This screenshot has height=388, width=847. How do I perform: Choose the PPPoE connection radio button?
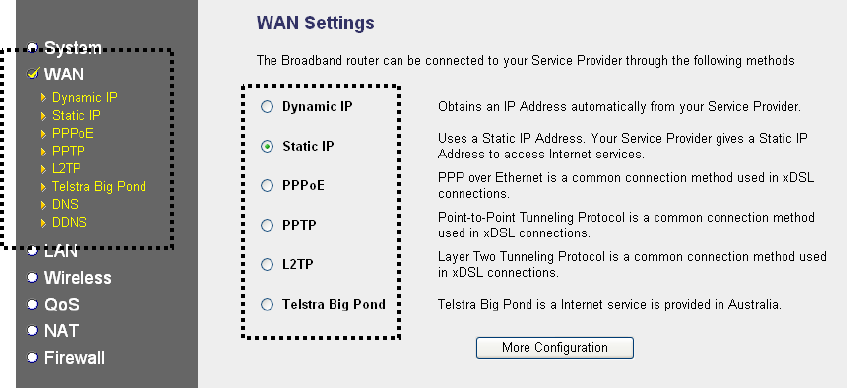click(267, 186)
